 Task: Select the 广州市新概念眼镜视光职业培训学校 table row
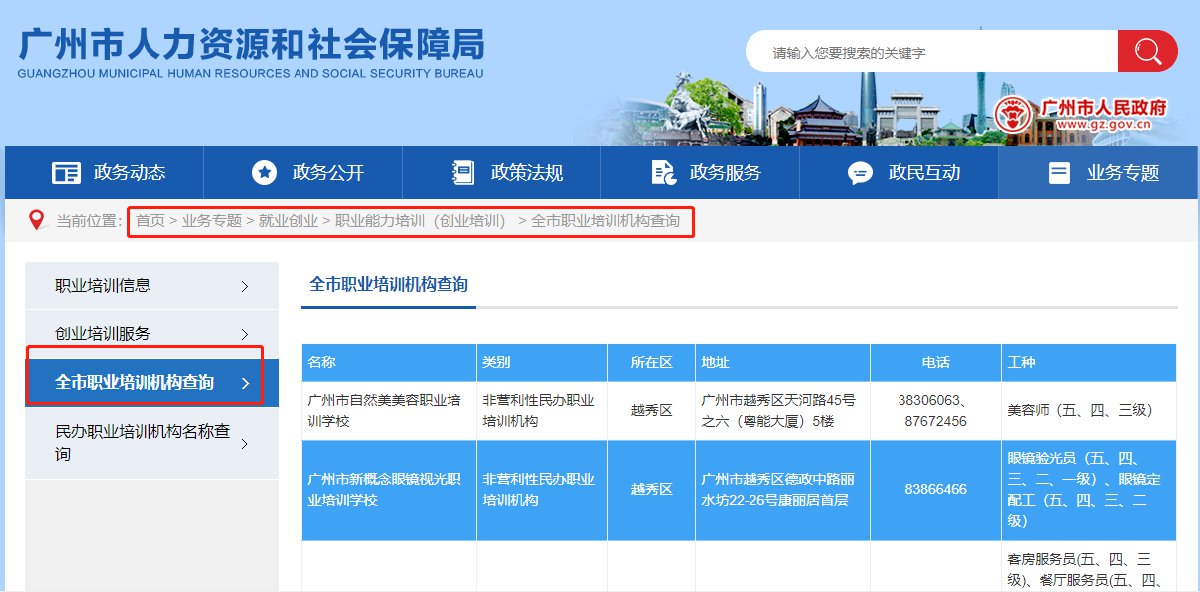[x=384, y=490]
